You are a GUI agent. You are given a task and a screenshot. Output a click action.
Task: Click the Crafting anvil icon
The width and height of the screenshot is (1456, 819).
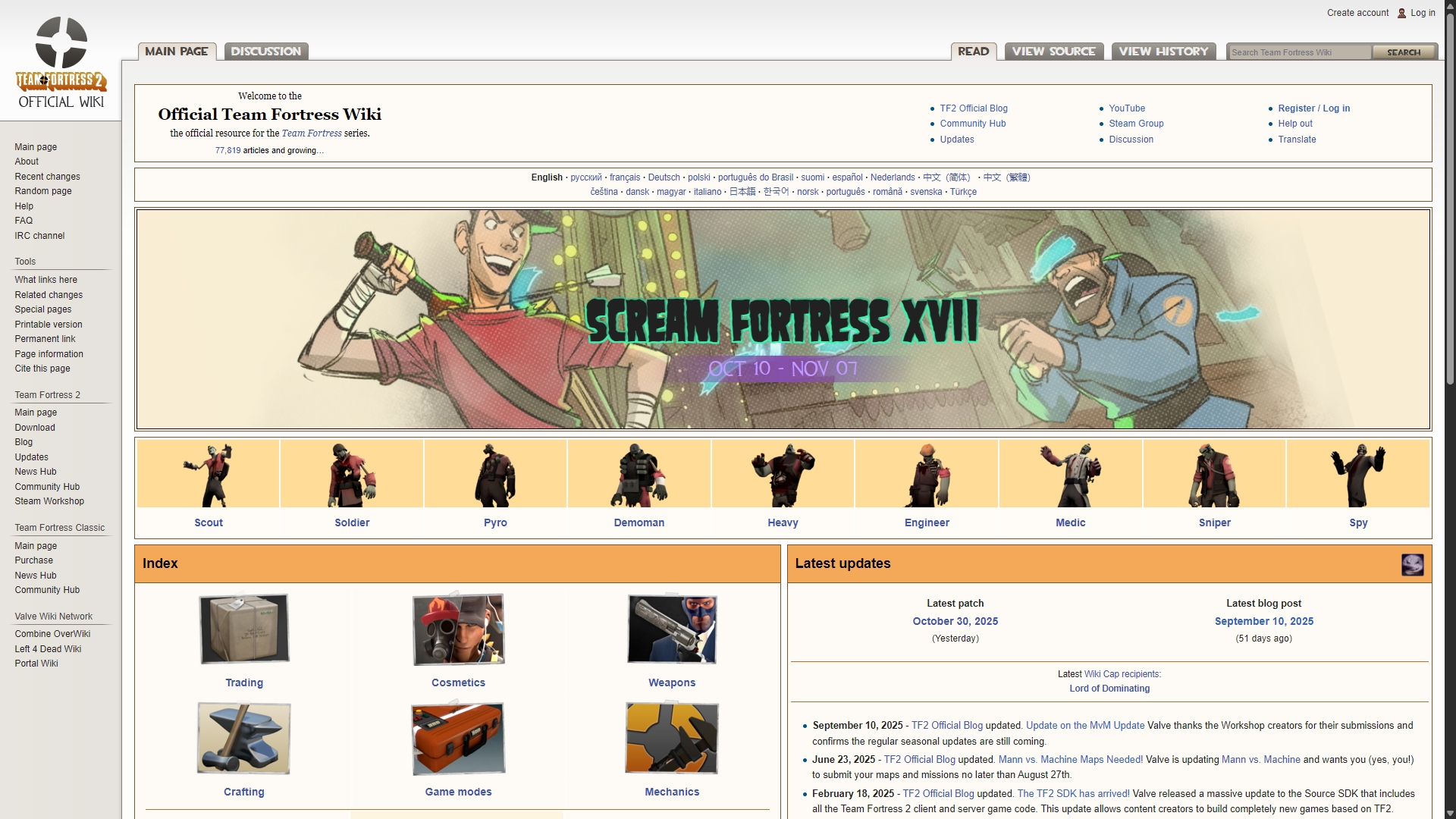pos(244,738)
